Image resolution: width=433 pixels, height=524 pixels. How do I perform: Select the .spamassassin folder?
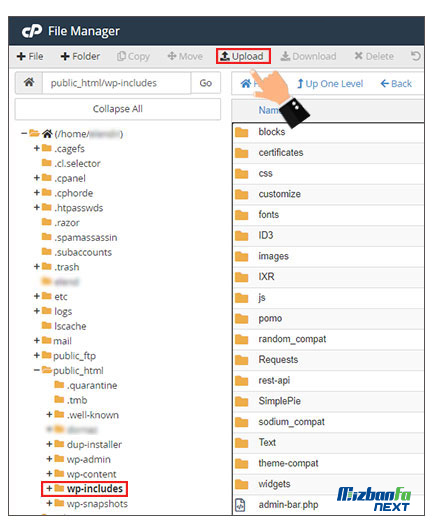coord(79,237)
